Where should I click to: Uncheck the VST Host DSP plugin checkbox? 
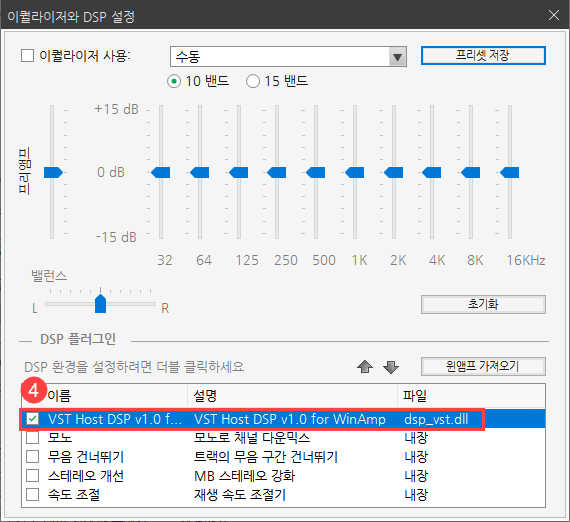33,419
